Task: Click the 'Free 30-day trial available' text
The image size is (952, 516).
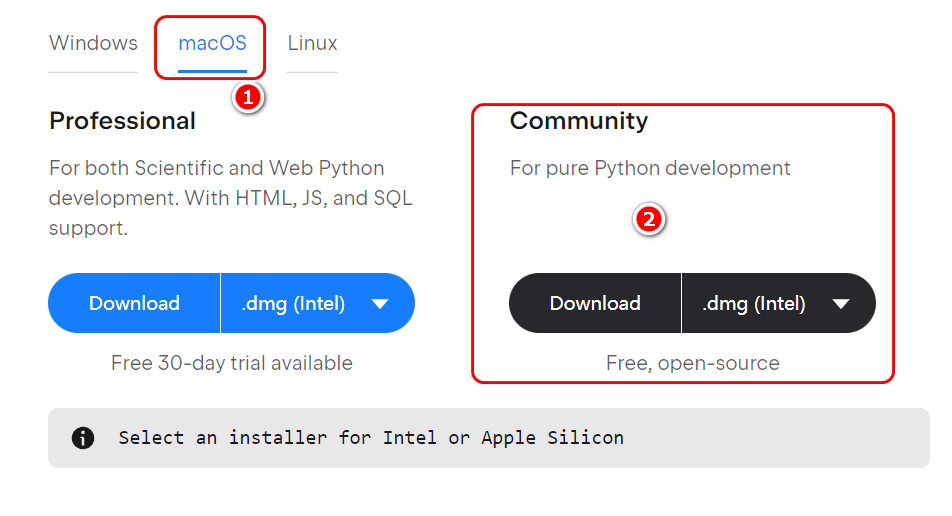Action: pos(231,363)
